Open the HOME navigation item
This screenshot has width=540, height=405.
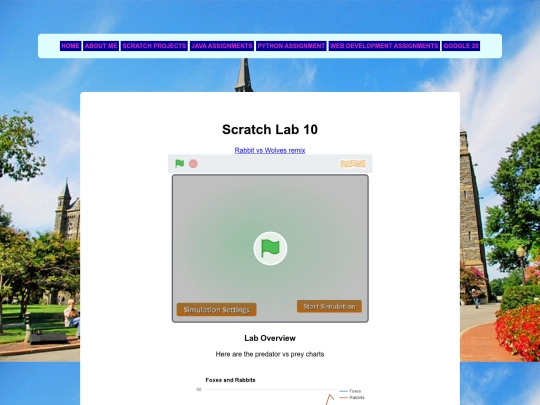(x=71, y=46)
